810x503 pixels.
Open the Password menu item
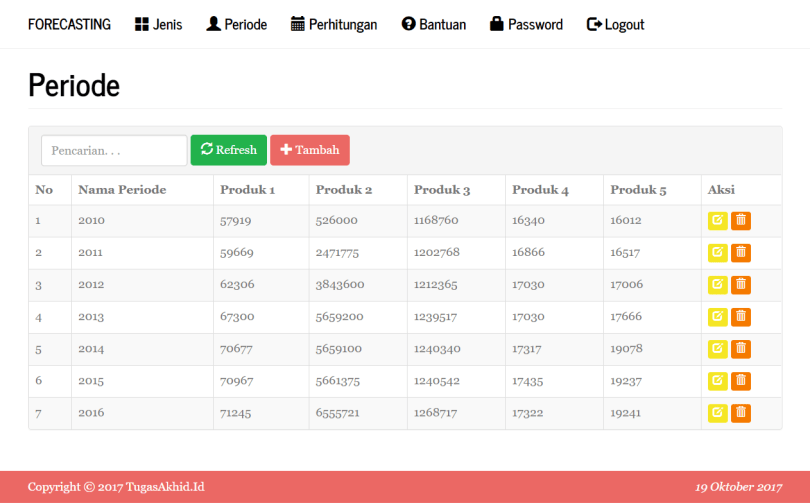pyautogui.click(x=526, y=24)
